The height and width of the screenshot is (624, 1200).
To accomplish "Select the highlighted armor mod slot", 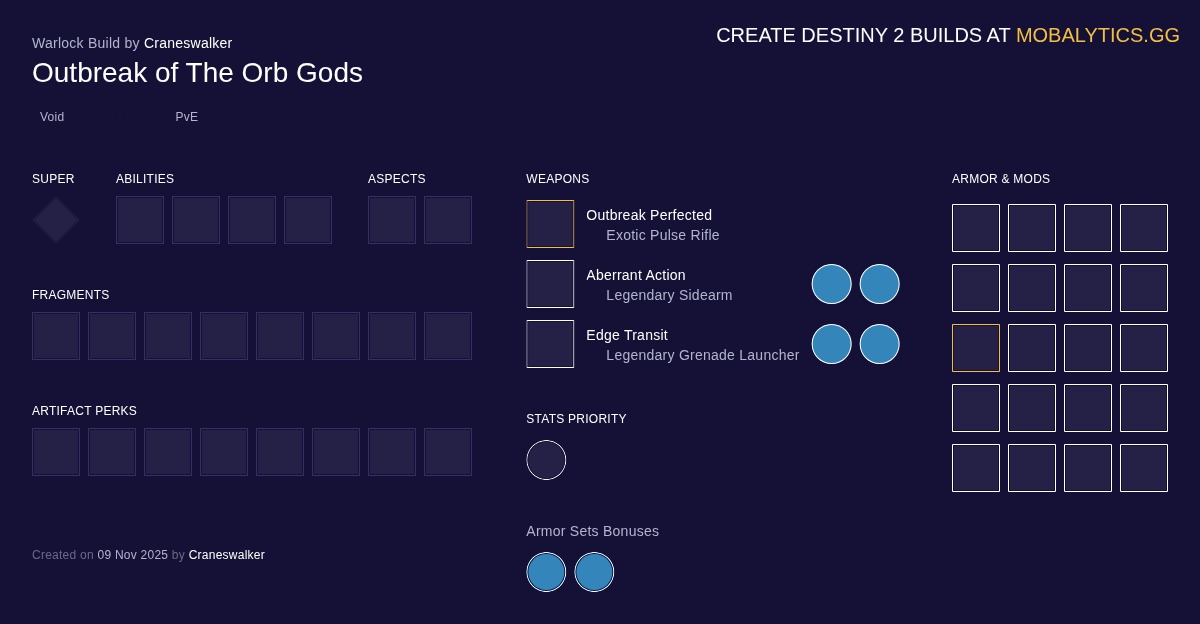I will pyautogui.click(x=976, y=347).
